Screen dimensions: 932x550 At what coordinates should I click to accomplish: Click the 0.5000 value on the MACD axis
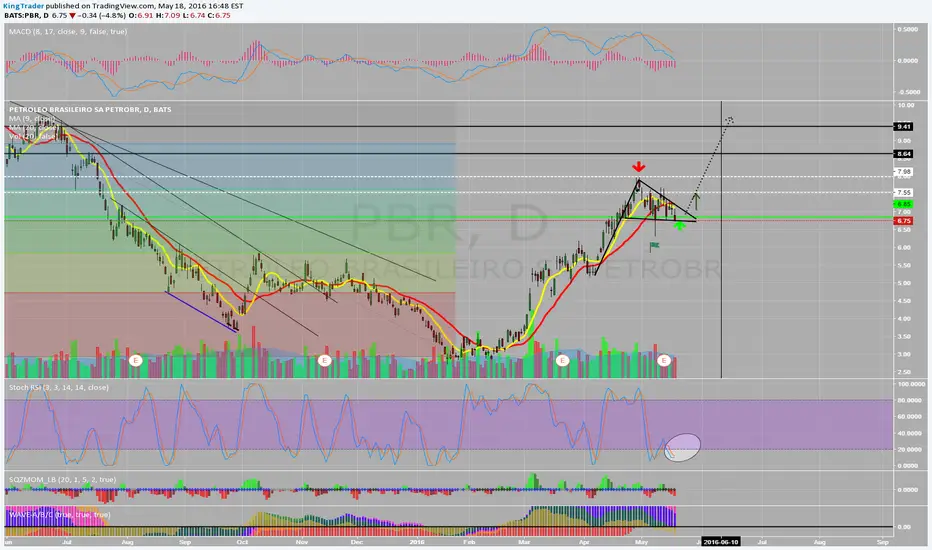tap(908, 29)
